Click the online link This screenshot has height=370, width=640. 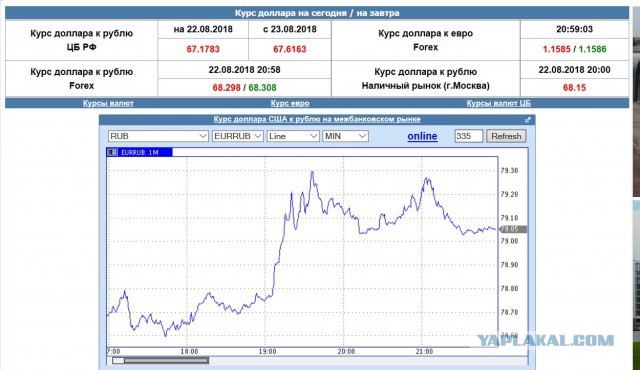pos(422,136)
